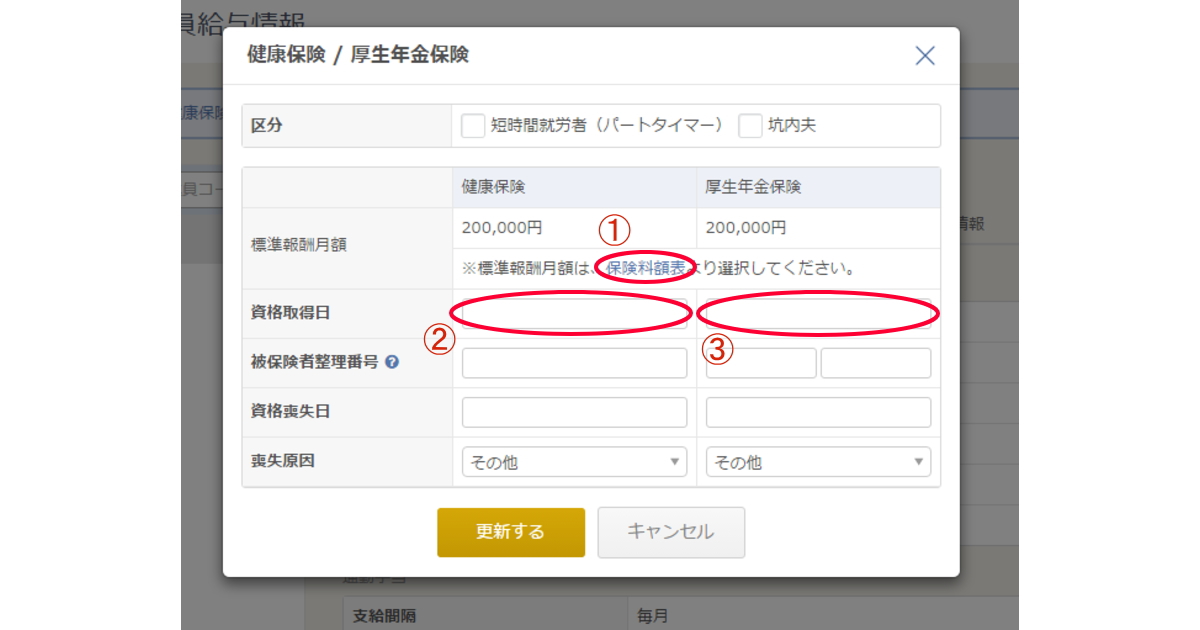Screen dimensions: 1200x630
Task: Click the 標準報酬月額 row label
Action: pos(299,245)
